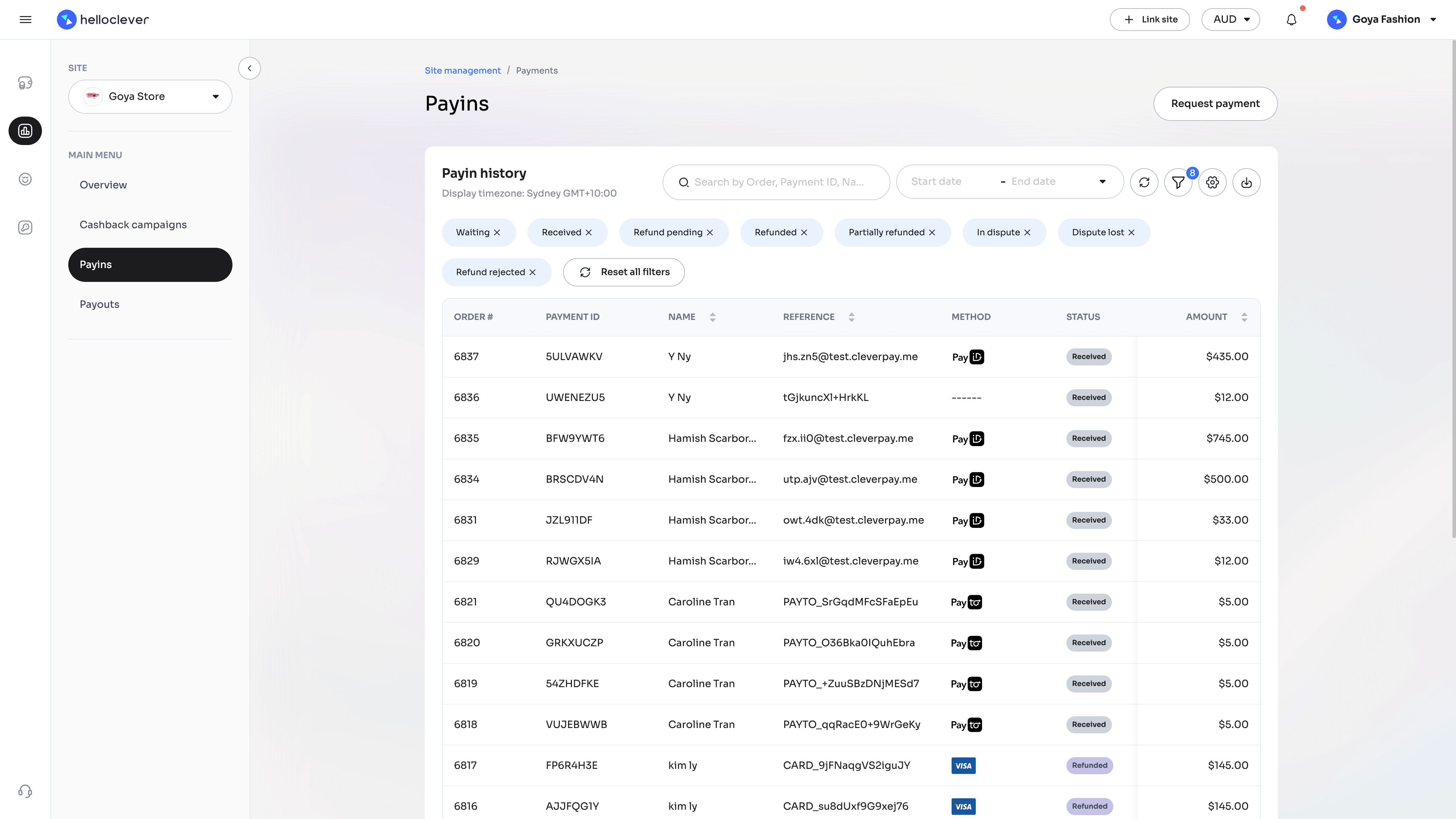
Task: Click reference tGjkuncXI+HrkKL
Action: coord(825,398)
